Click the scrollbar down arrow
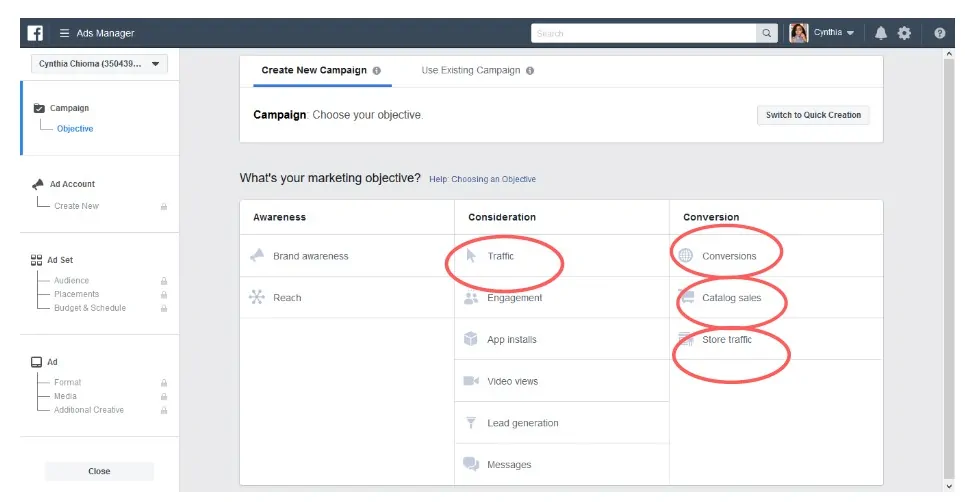965x502 pixels. coord(949,486)
